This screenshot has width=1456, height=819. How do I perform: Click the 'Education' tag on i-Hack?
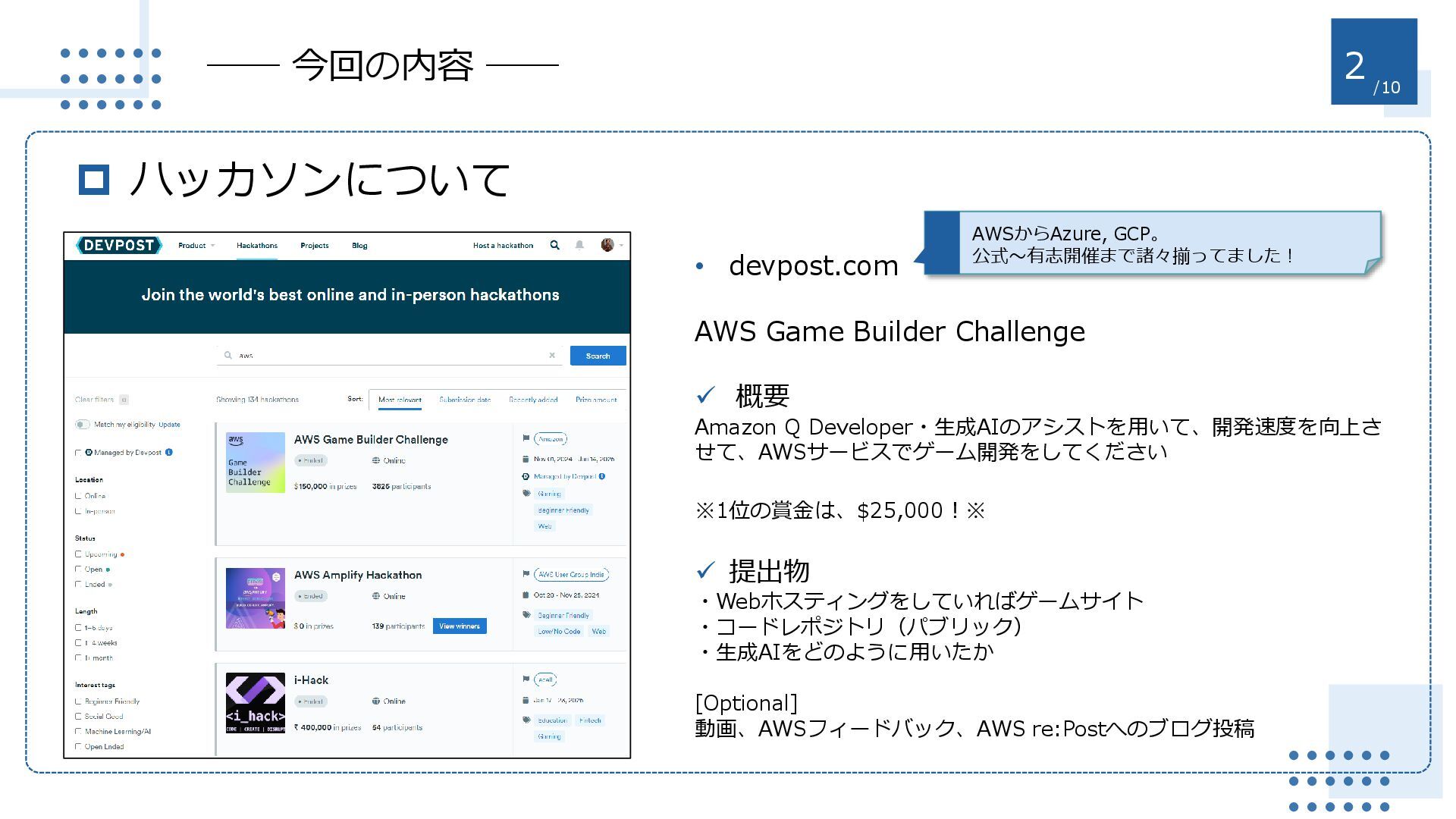(x=552, y=720)
